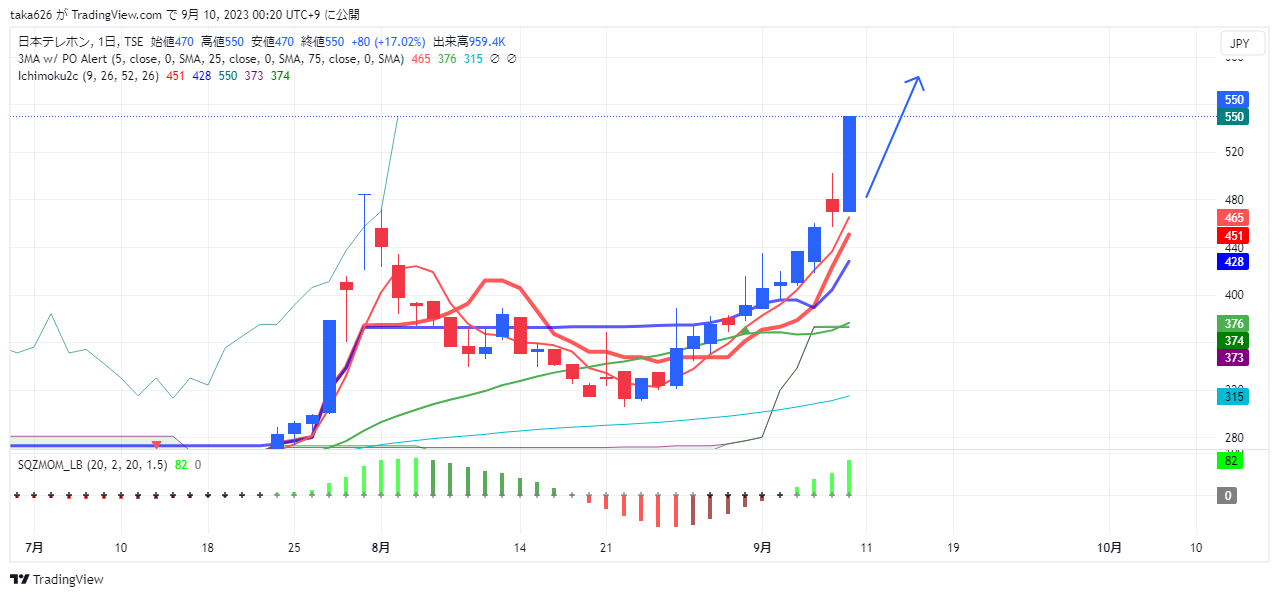Image resolution: width=1279 pixels, height=597 pixels.
Task: Click the green up-triangle marker on the chart
Action: (x=744, y=331)
